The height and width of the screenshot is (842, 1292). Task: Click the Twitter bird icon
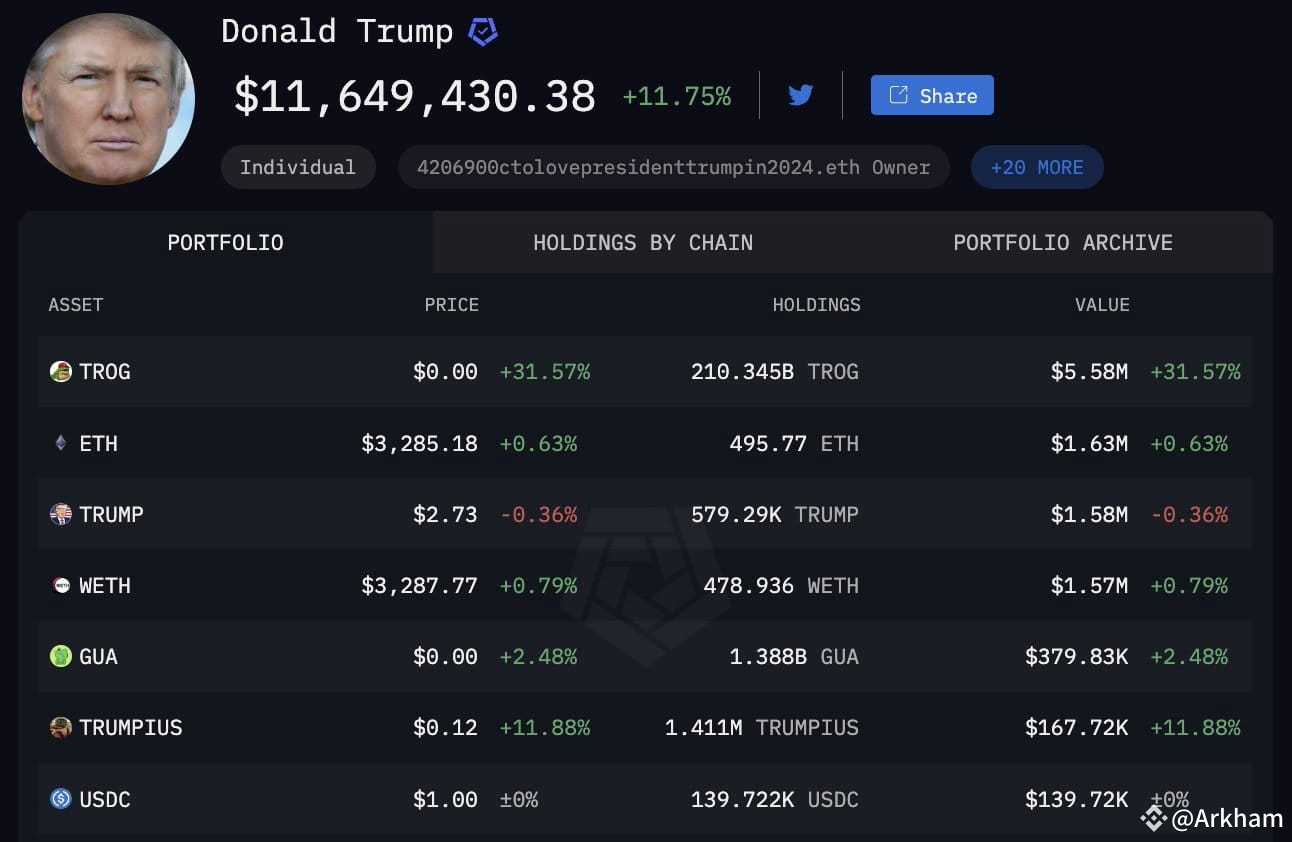(x=800, y=96)
